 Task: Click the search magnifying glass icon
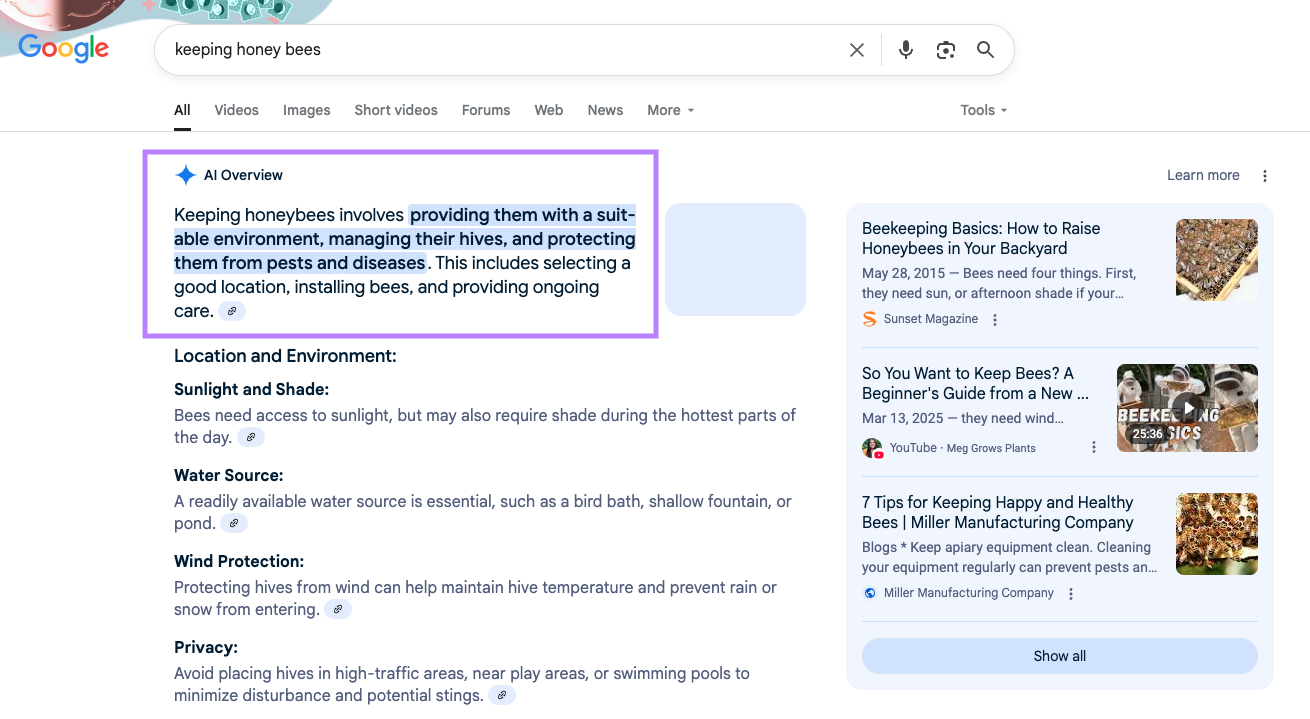(x=985, y=49)
